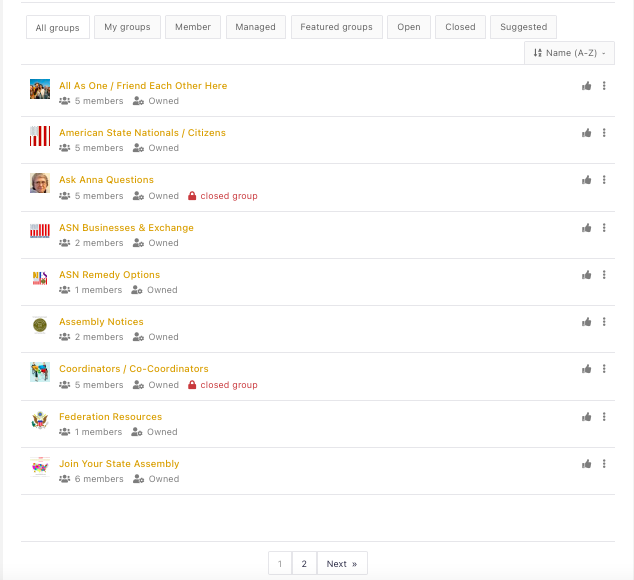
Task: Like the Coordinators / Co-Coordinators group
Action: tap(586, 369)
